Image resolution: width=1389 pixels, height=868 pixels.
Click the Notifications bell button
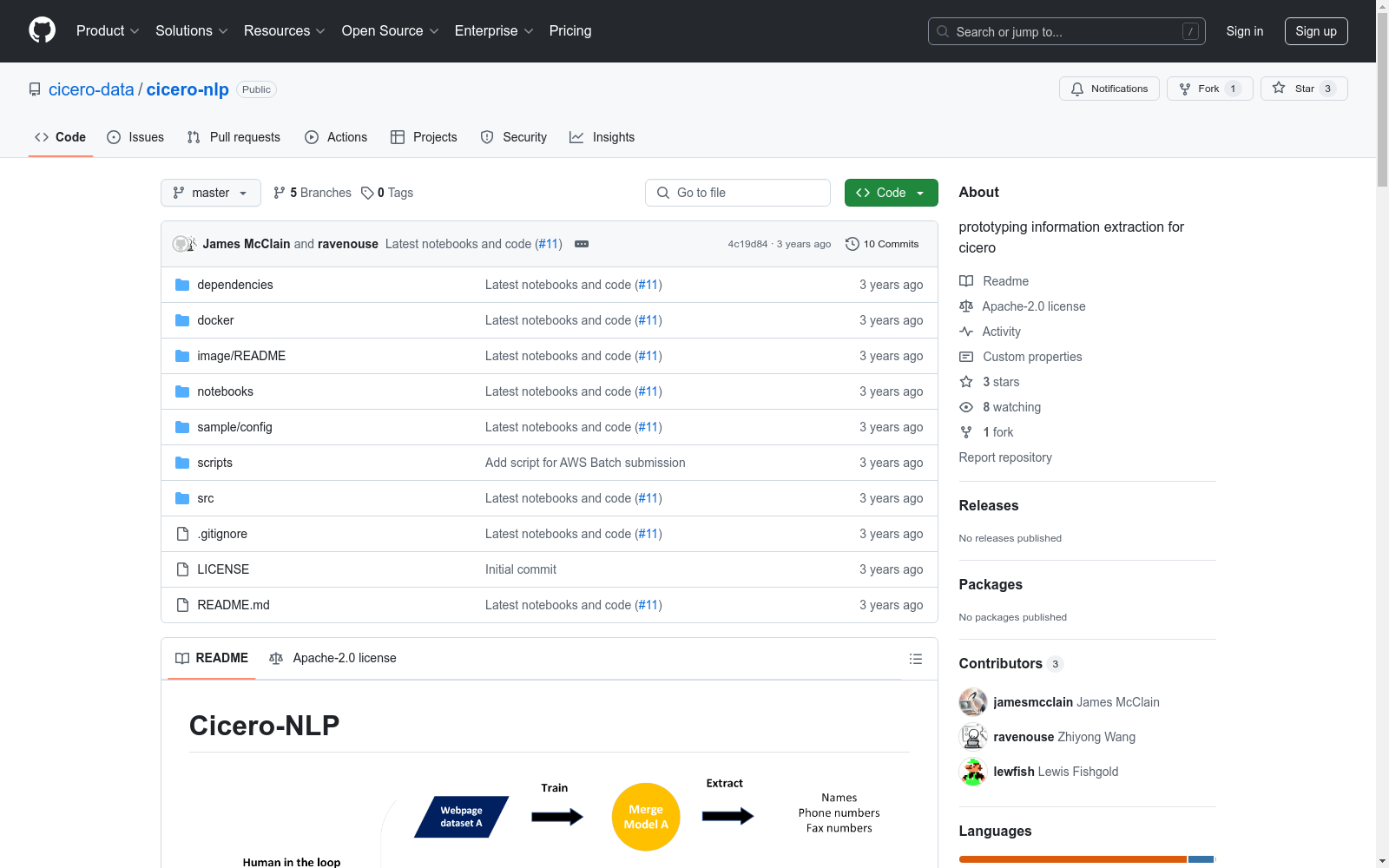[x=1109, y=89]
